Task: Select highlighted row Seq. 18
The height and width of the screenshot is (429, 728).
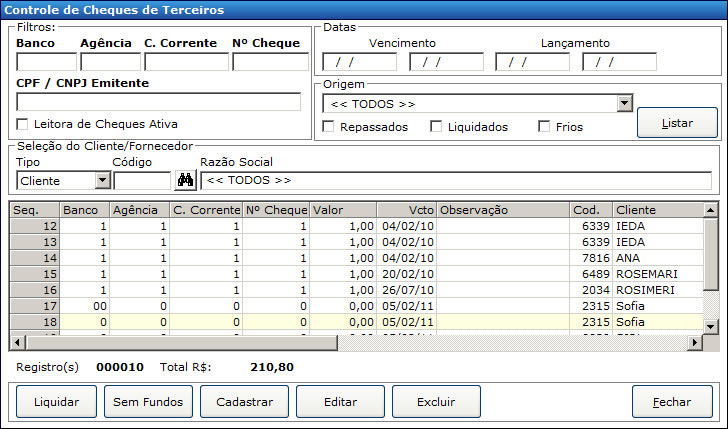Action: (x=357, y=322)
